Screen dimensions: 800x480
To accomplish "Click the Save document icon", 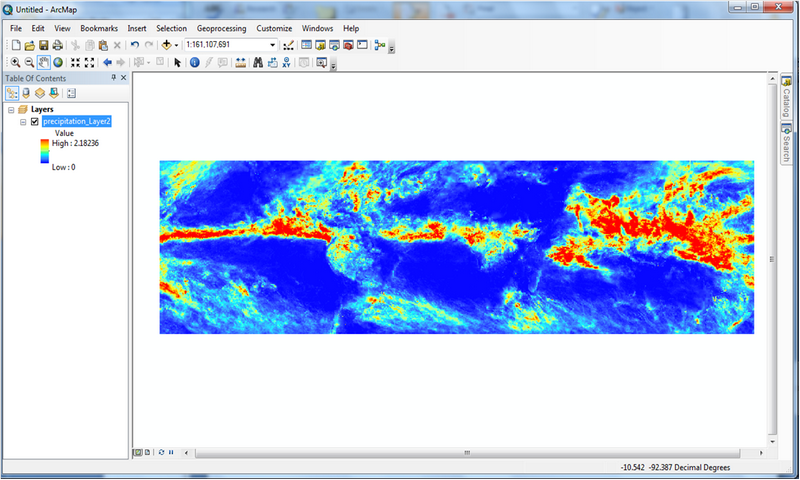I will [44, 45].
